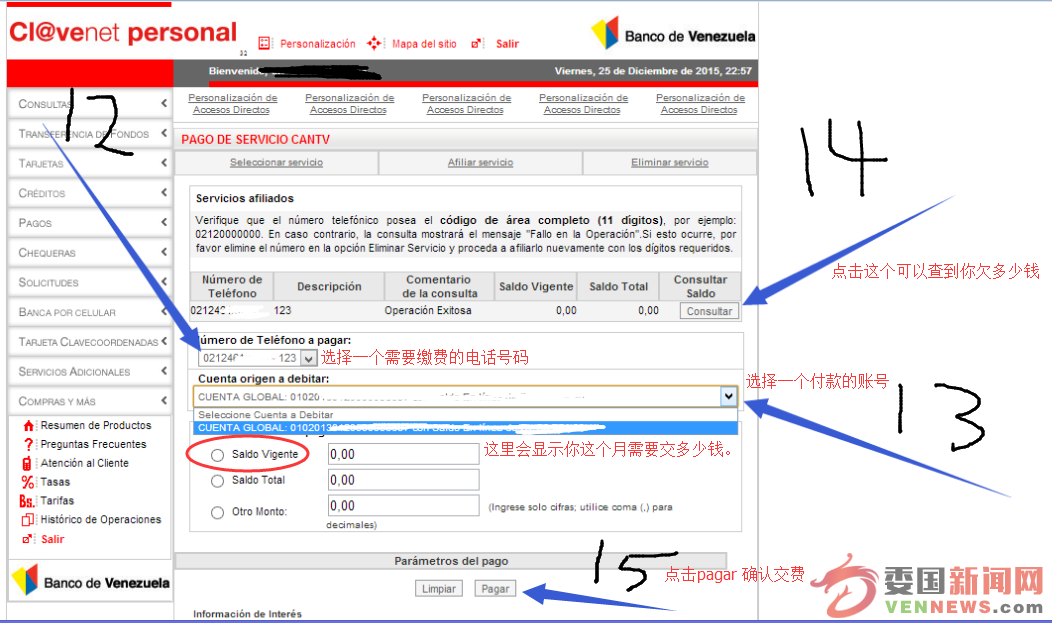Expand the Transferencia de Fondos menu
Image resolution: width=1052 pixels, height=623 pixels.
tap(90, 133)
